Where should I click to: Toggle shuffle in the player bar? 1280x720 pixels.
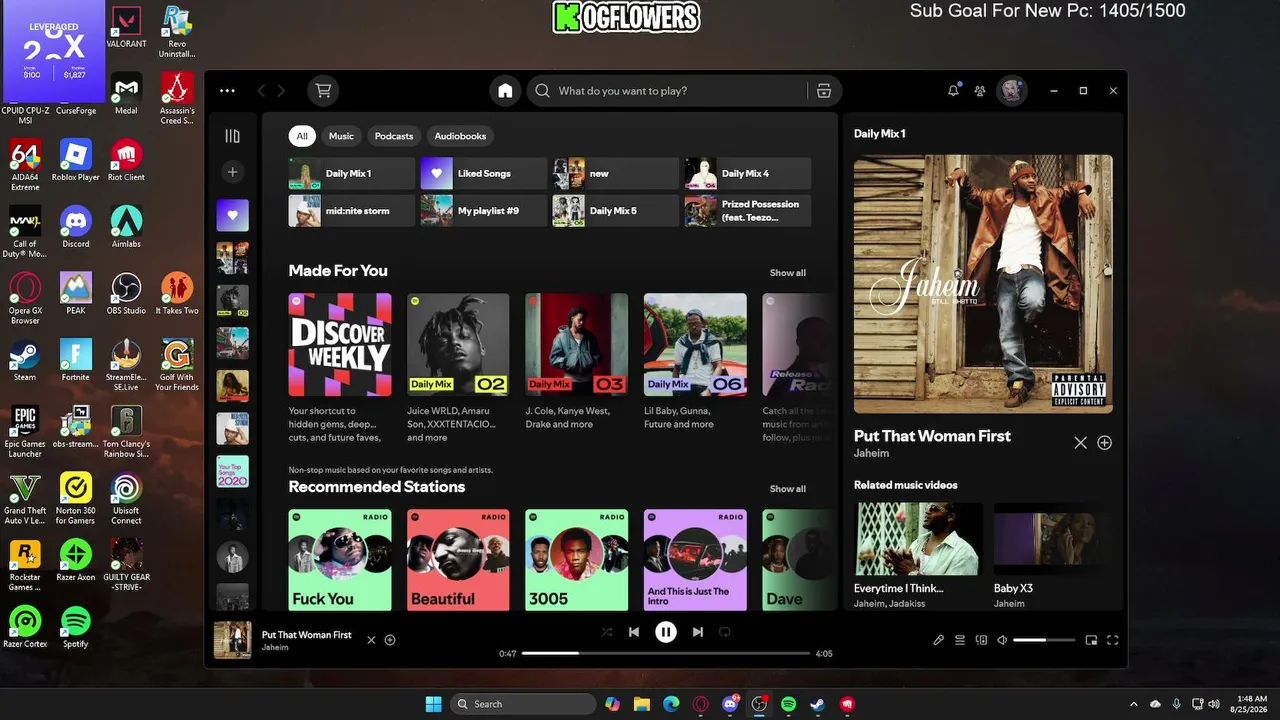point(606,632)
